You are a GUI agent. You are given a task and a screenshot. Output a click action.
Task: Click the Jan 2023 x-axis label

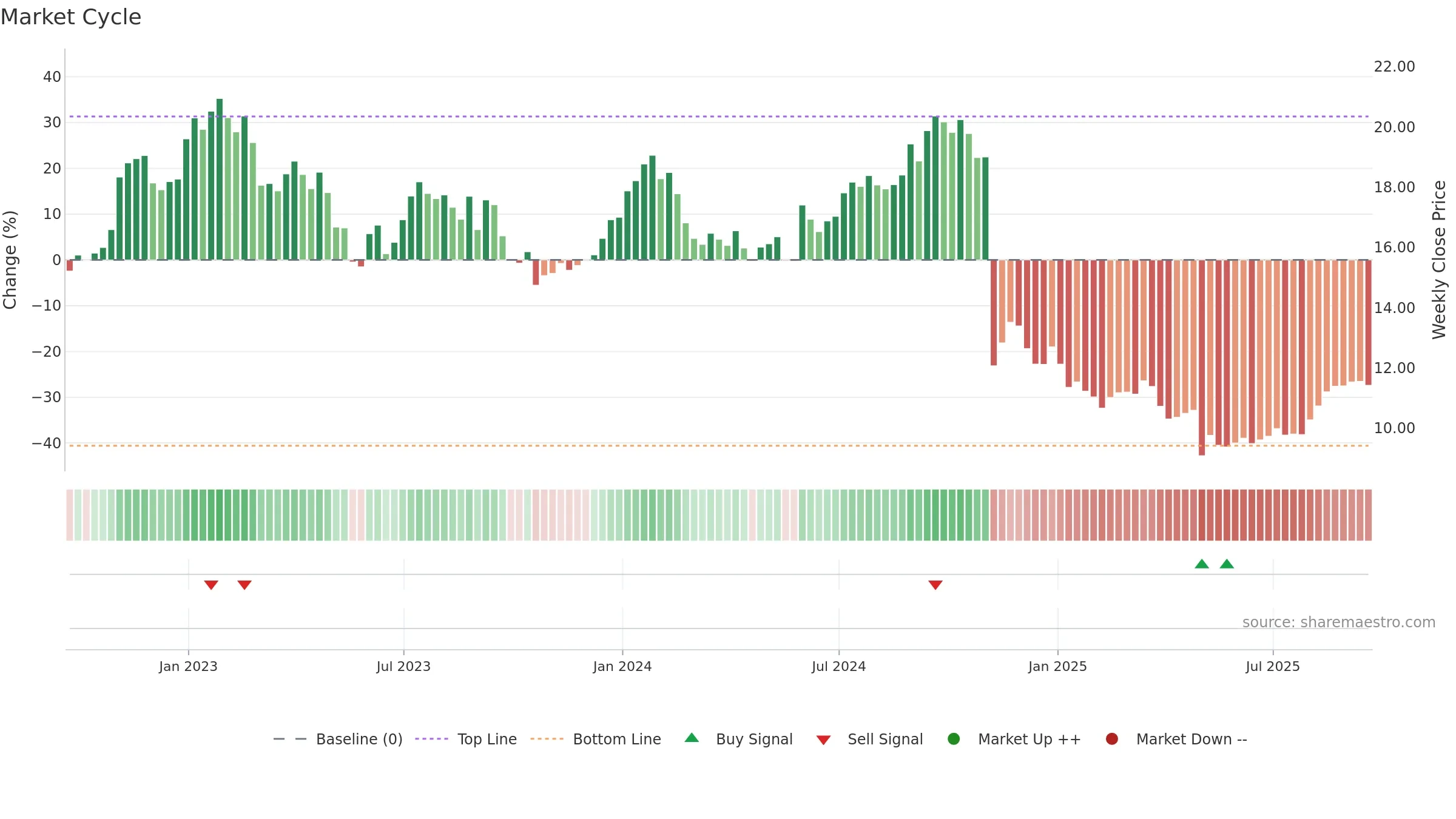pyautogui.click(x=188, y=666)
